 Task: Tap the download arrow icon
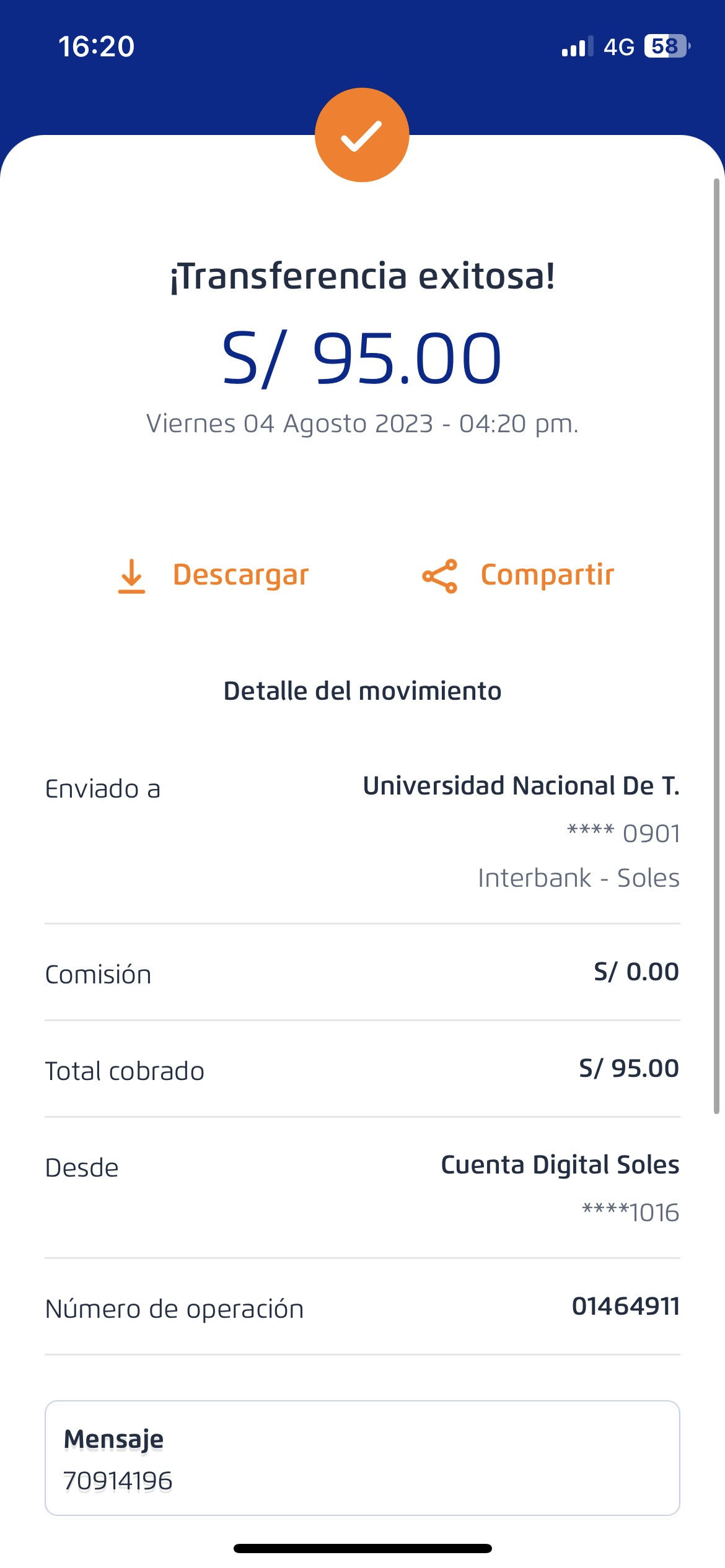(131, 576)
